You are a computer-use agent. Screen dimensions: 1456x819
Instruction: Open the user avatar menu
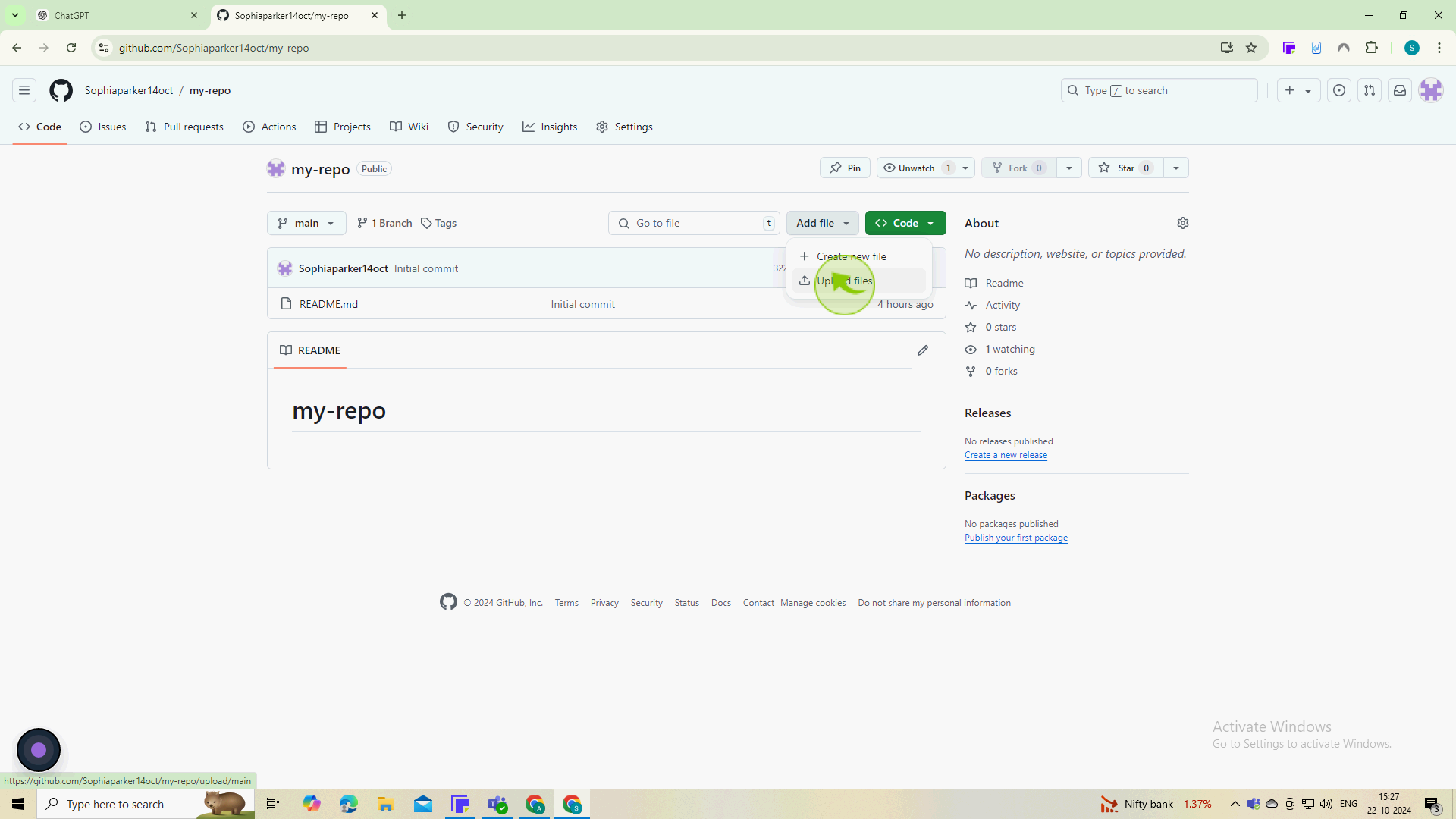point(1431,90)
